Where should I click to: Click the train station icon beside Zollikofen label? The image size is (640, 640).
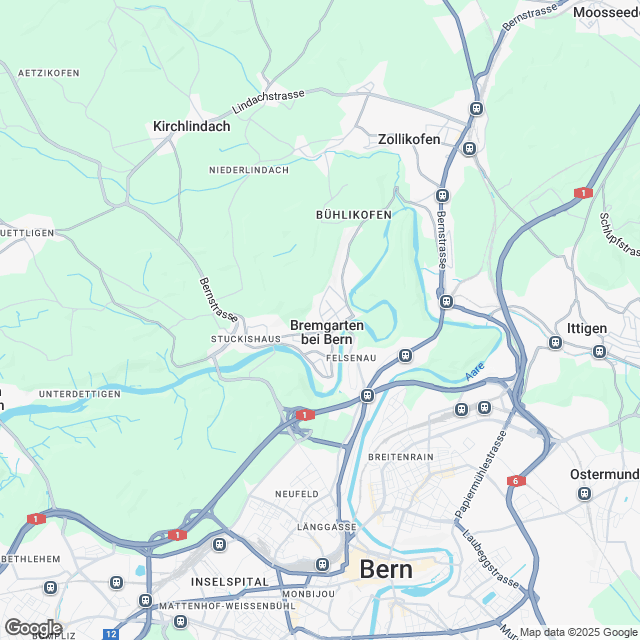point(469,148)
